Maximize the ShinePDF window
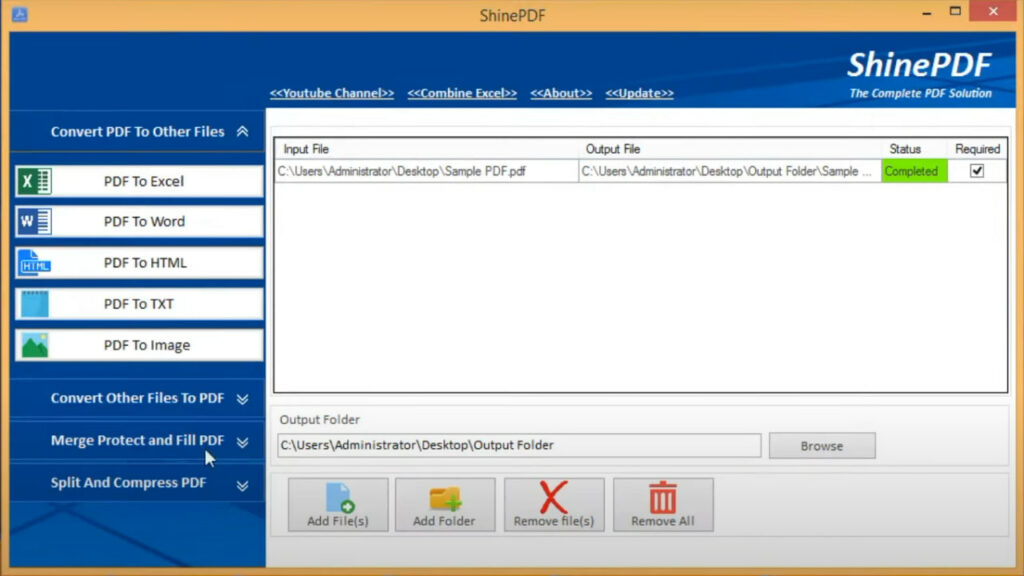1024x576 pixels. tap(955, 11)
